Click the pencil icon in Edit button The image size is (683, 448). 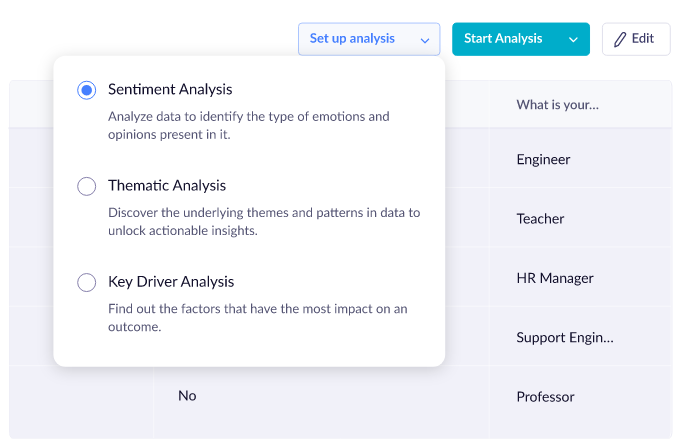click(620, 39)
